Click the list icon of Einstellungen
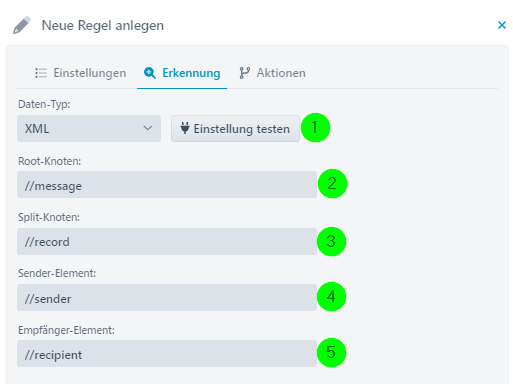Screen dimensions: 513x384 pos(41,73)
